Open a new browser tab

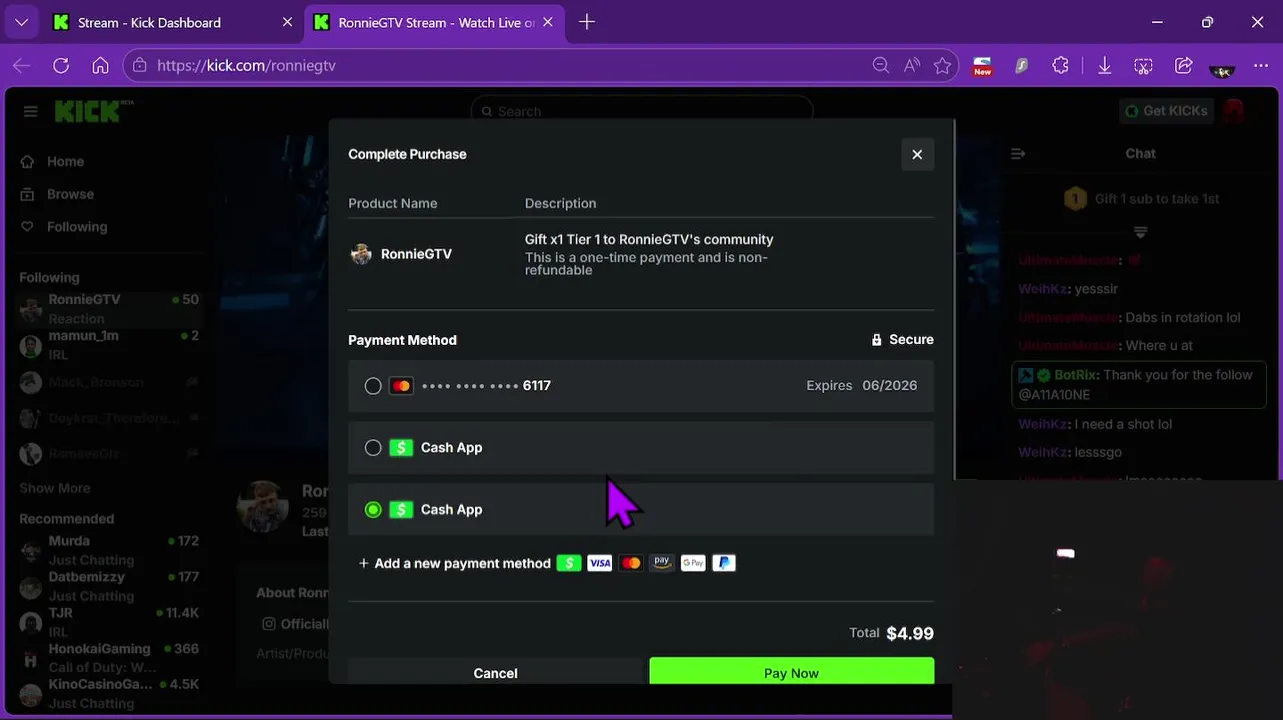coord(587,22)
